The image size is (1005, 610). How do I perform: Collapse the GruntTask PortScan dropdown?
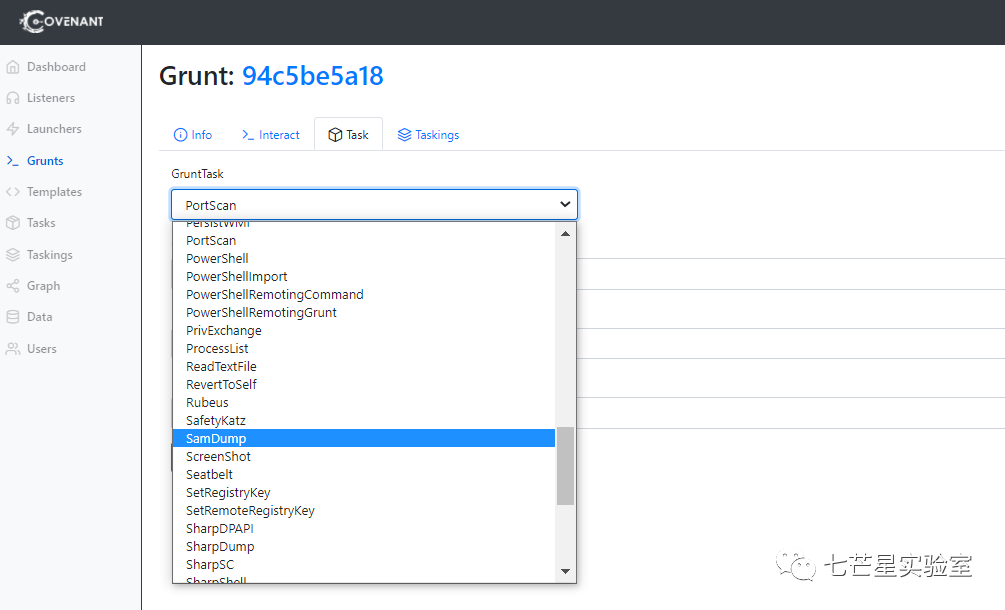click(374, 205)
